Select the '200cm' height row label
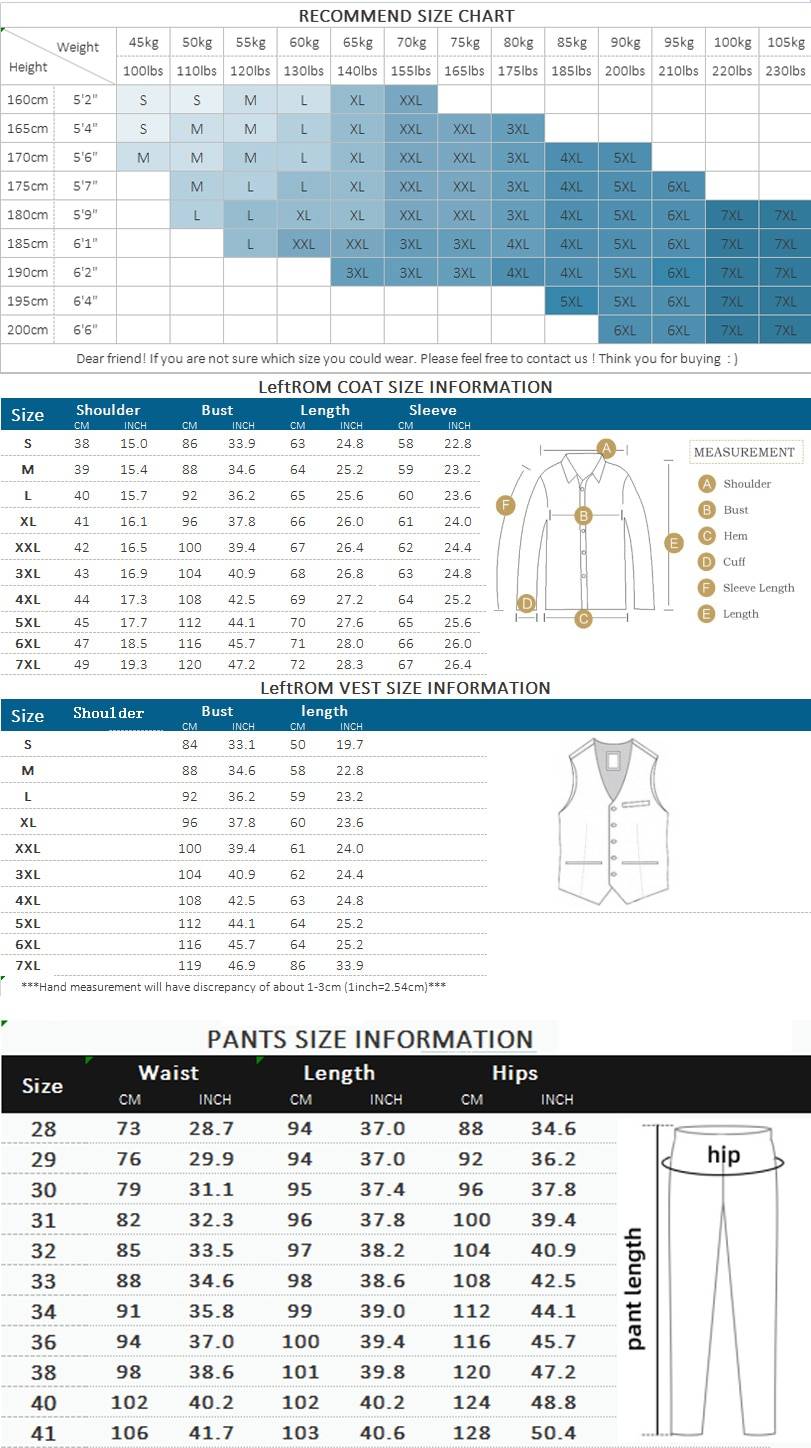The height and width of the screenshot is (1448, 811). tap(28, 330)
